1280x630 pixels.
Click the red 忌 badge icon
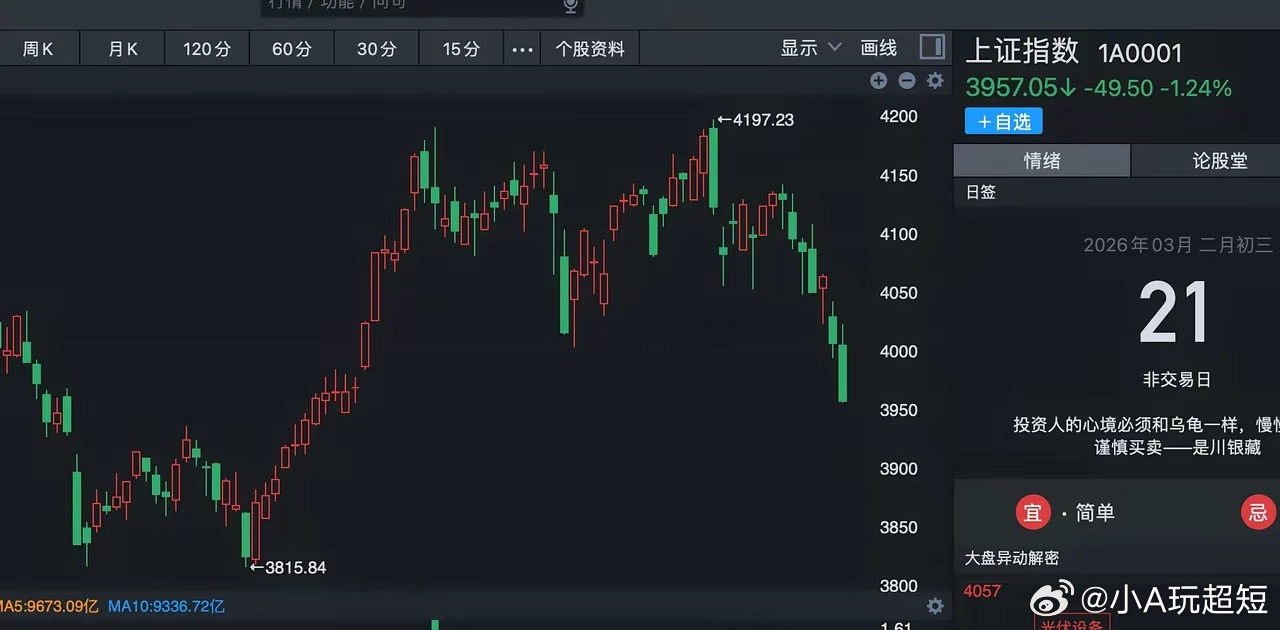click(x=1258, y=512)
